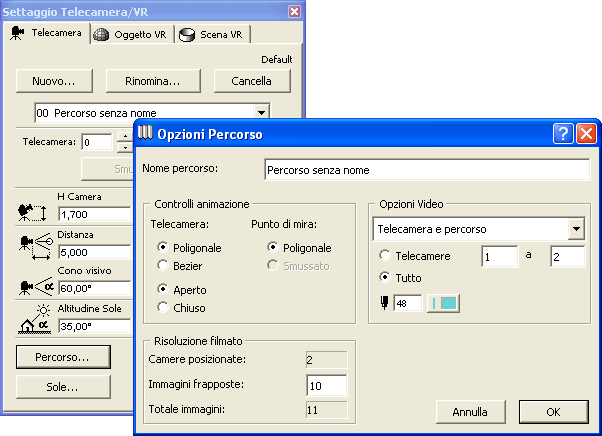This screenshot has height=436, width=602.
Task: Expand the 00 Percorso senza nome dropdown
Action: (260, 113)
